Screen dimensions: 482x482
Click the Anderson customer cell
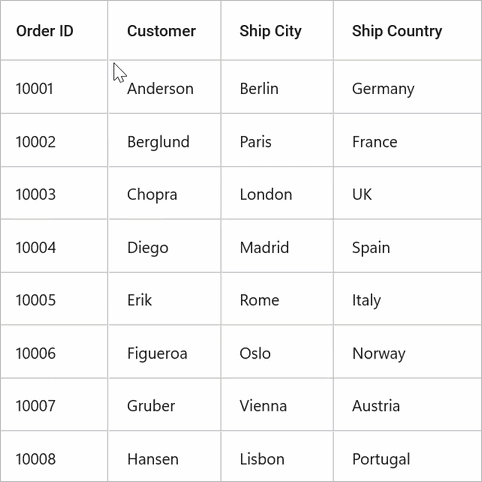[164, 87]
